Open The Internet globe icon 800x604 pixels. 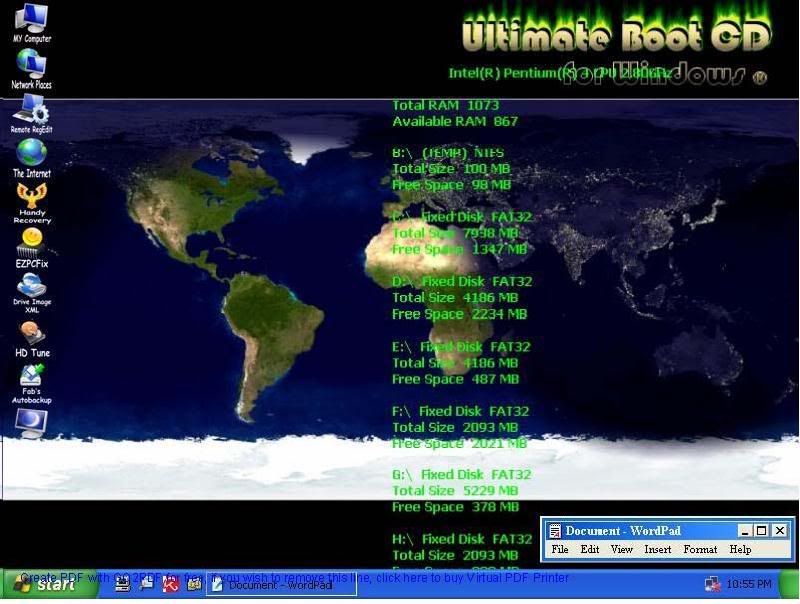pos(32,158)
